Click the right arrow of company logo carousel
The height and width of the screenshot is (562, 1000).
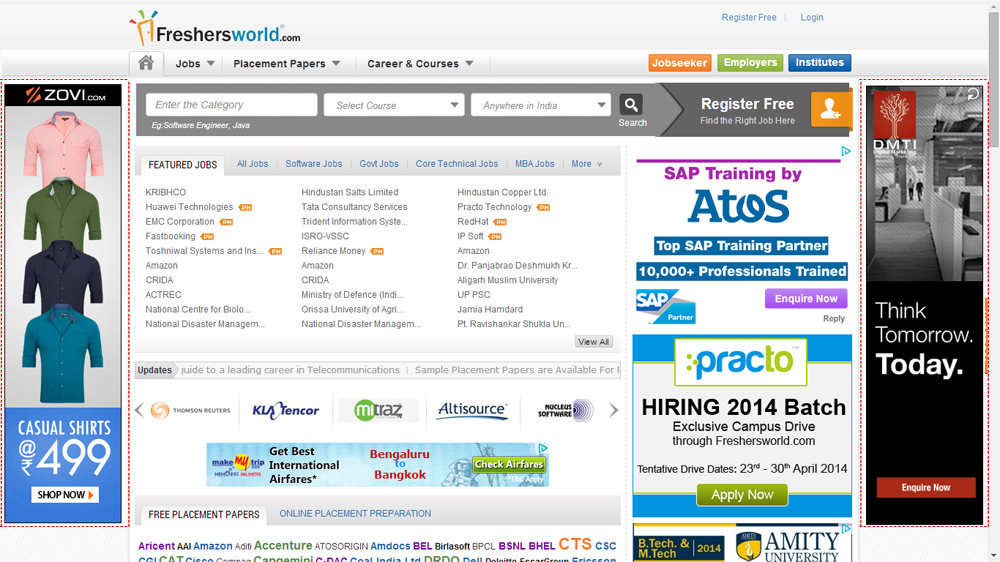[614, 410]
